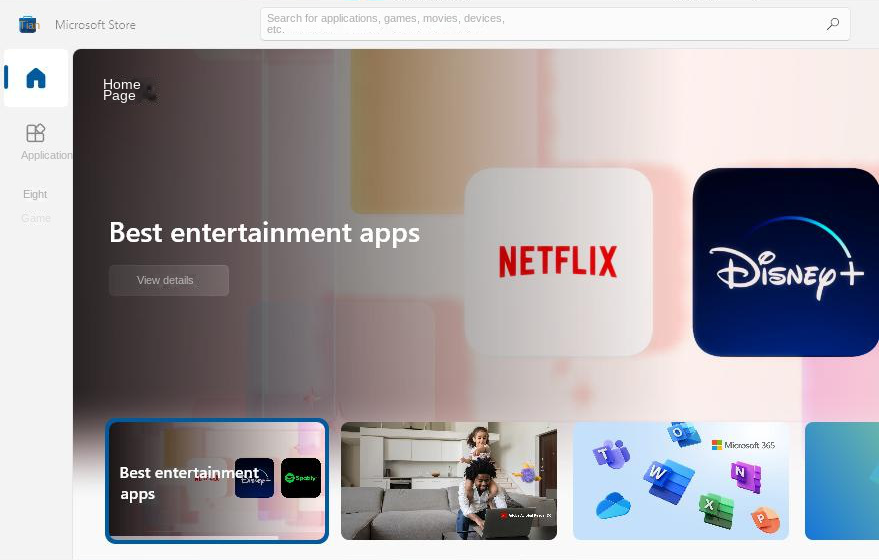The image size is (879, 560).
Task: Click the Word icon in Microsoft 365 card
Action: (x=656, y=471)
